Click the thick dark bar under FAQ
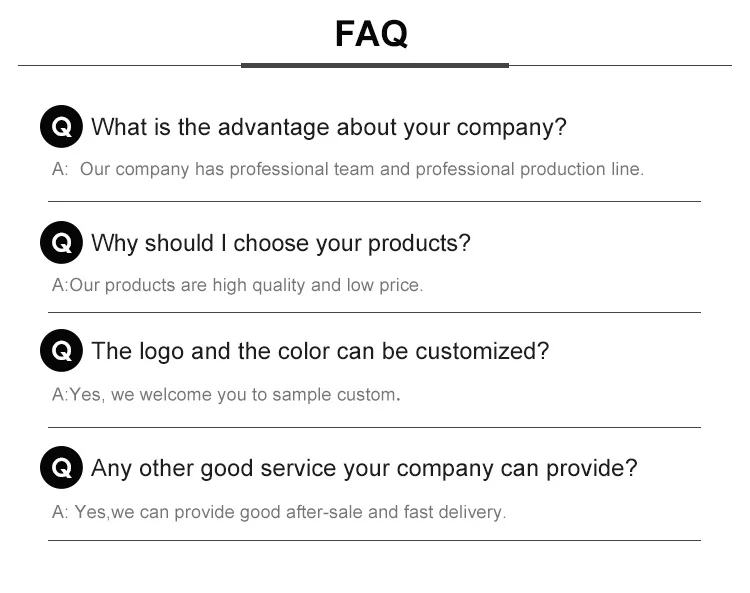 (x=375, y=65)
